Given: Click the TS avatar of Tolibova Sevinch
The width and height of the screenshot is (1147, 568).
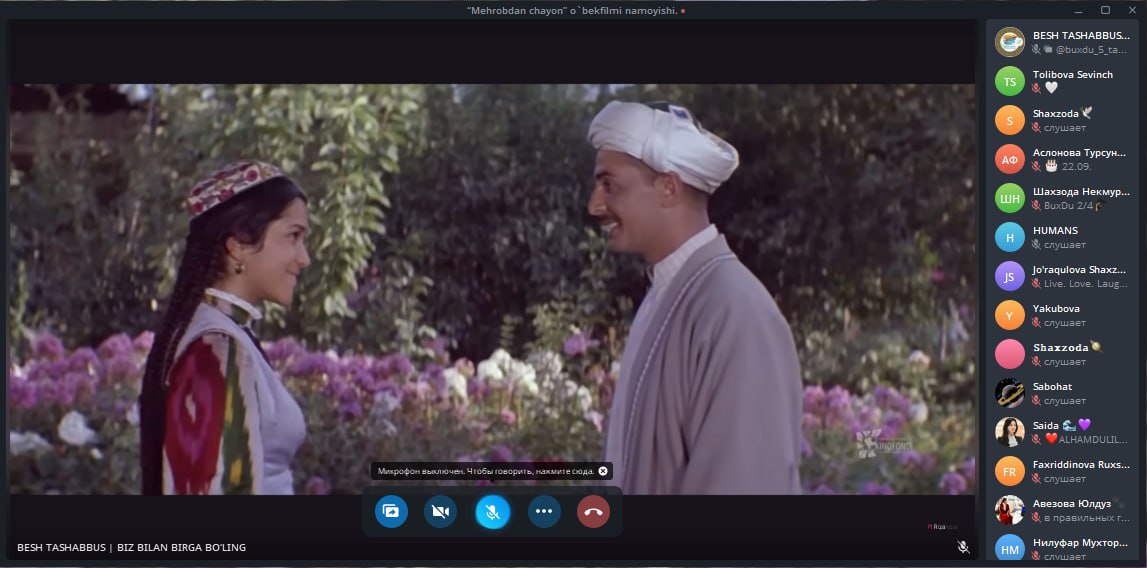Looking at the screenshot, I should click(1009, 81).
